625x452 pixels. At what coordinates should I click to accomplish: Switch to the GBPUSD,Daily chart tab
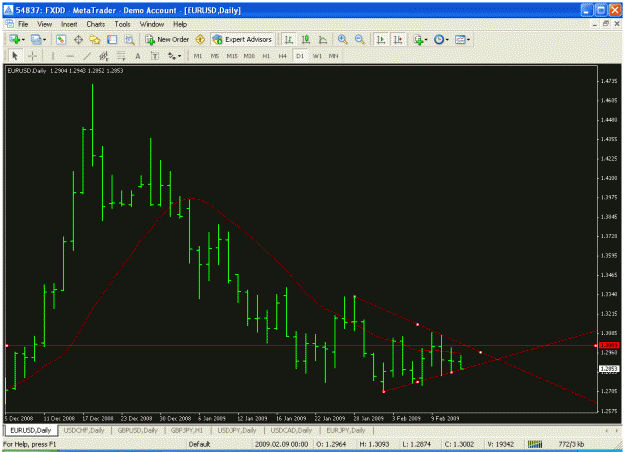click(x=138, y=430)
